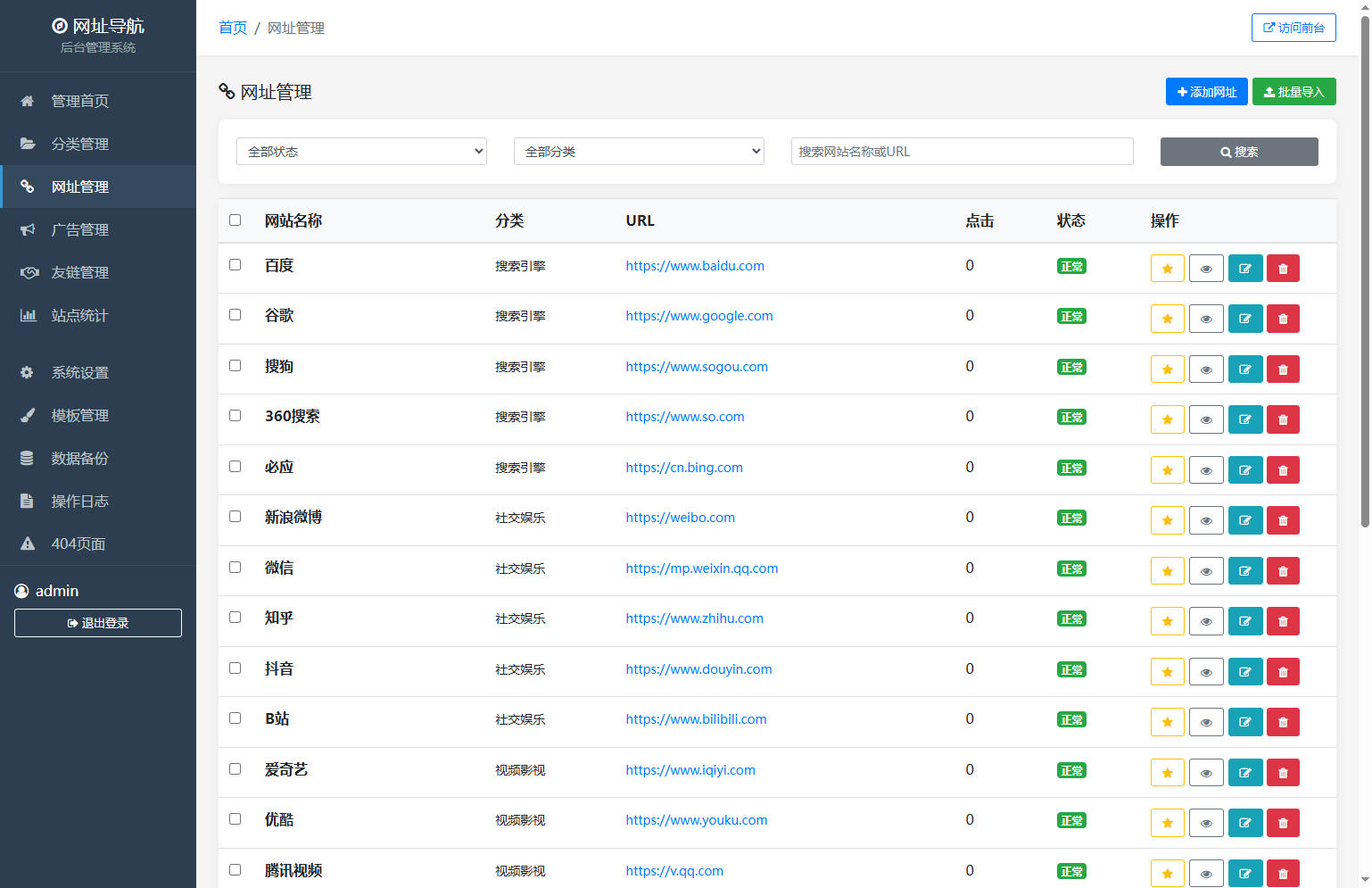1372x888 pixels.
Task: Click the 访问前台 button
Action: 1293,28
